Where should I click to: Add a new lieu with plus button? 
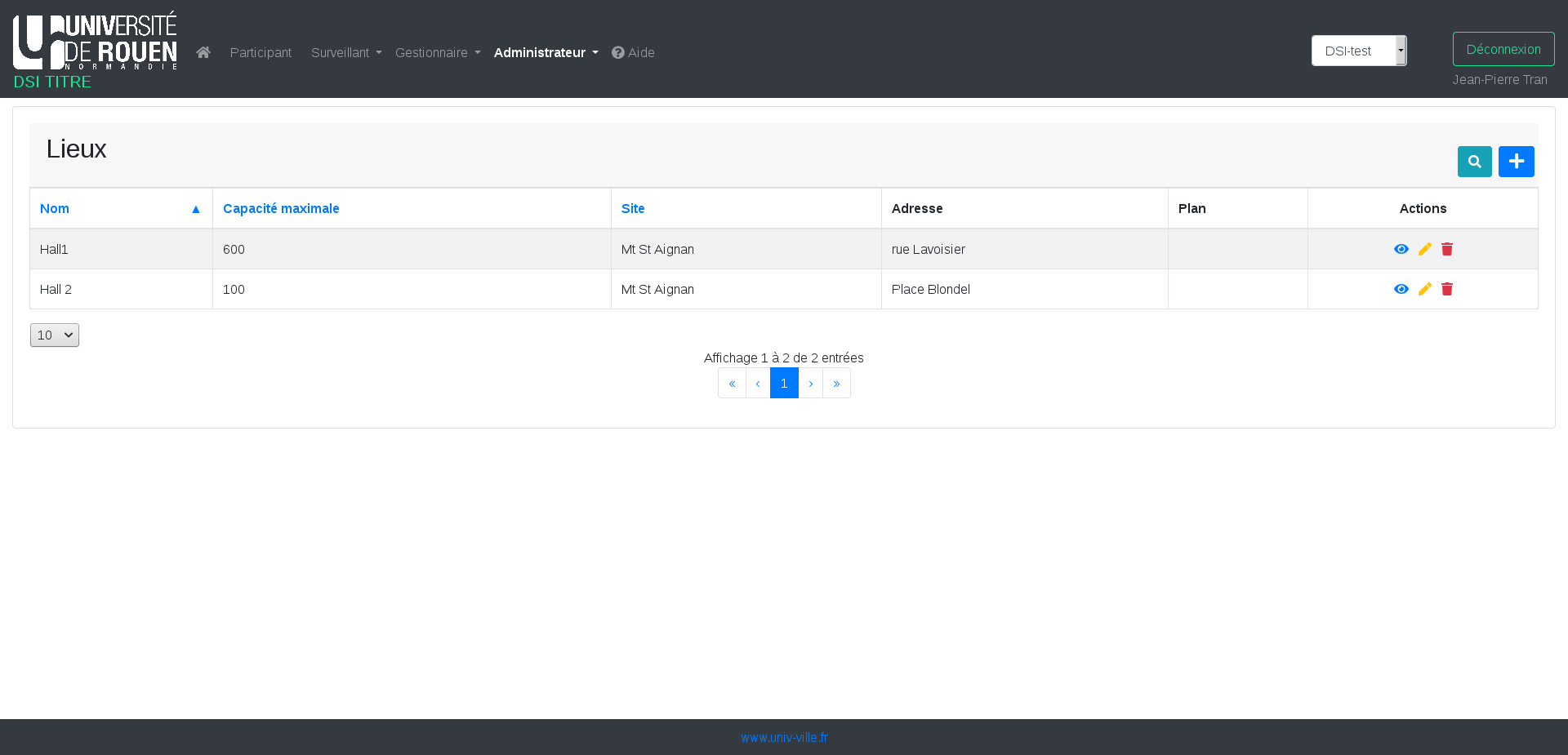1516,162
